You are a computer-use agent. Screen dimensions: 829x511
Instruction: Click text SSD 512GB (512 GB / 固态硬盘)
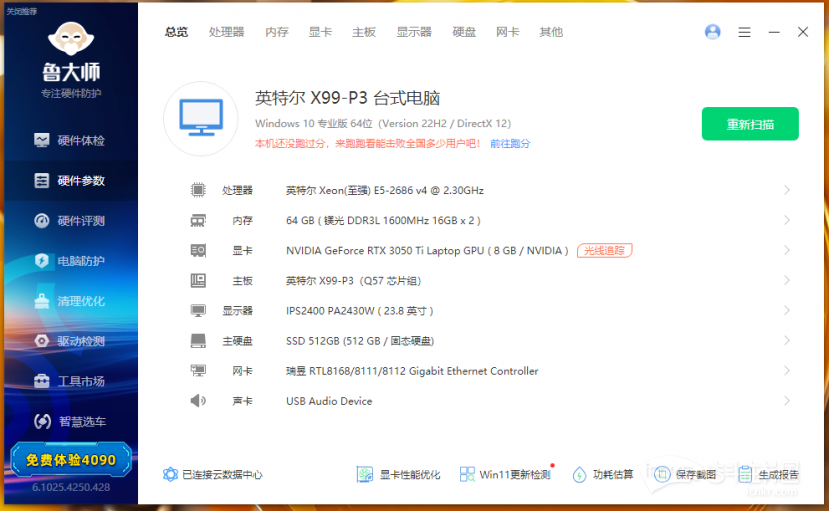click(x=360, y=341)
